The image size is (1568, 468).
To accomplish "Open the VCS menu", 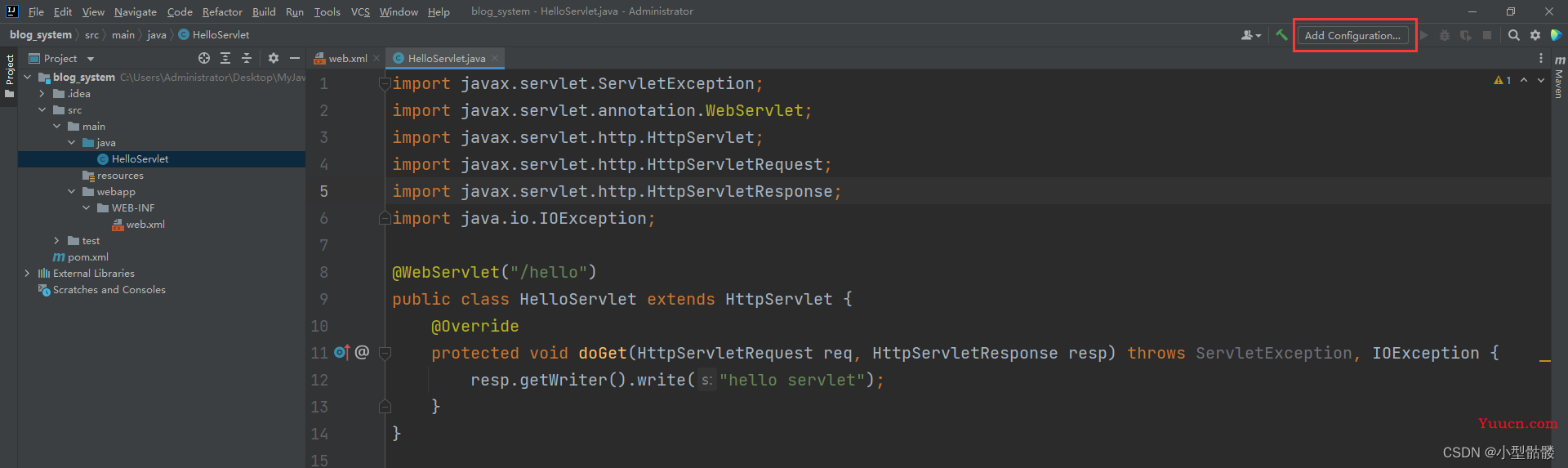I will (360, 11).
